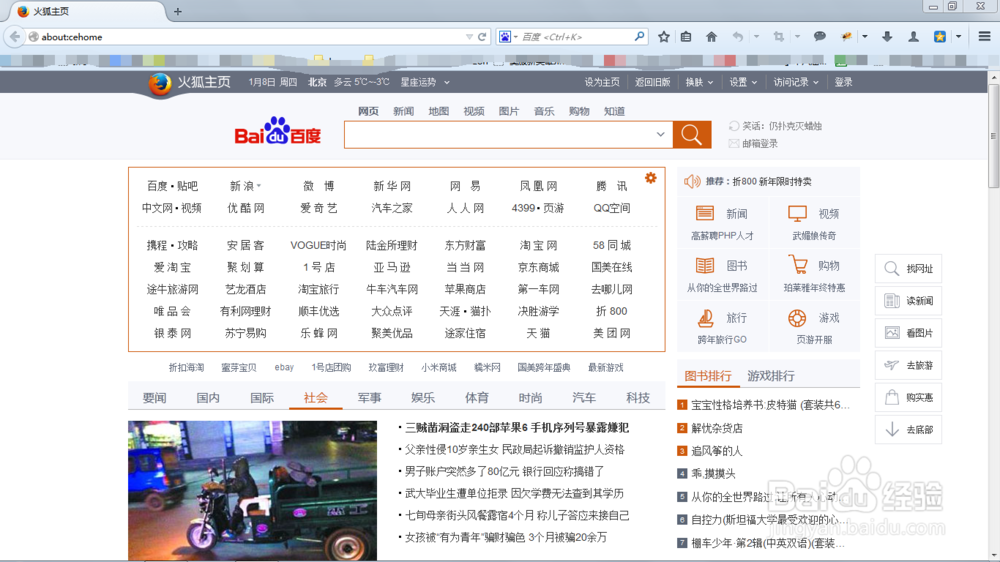
Task: Open the Firefox hamburger menu
Action: coord(985,36)
